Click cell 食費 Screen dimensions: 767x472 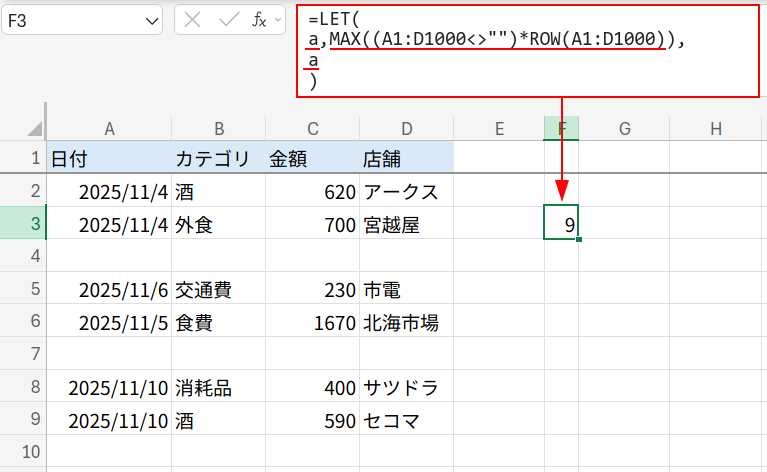point(219,321)
